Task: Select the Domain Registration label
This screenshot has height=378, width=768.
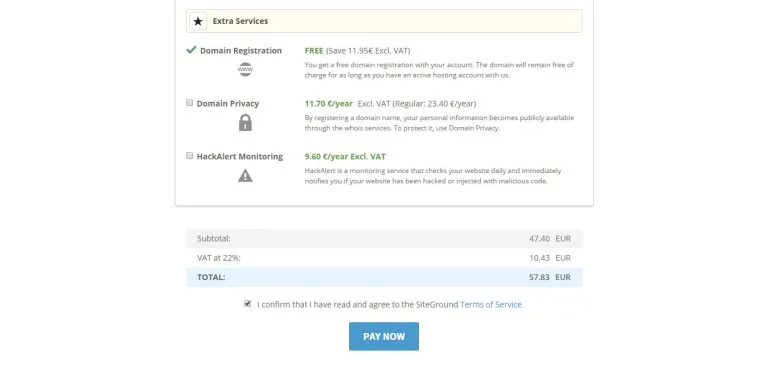Action: [x=240, y=50]
